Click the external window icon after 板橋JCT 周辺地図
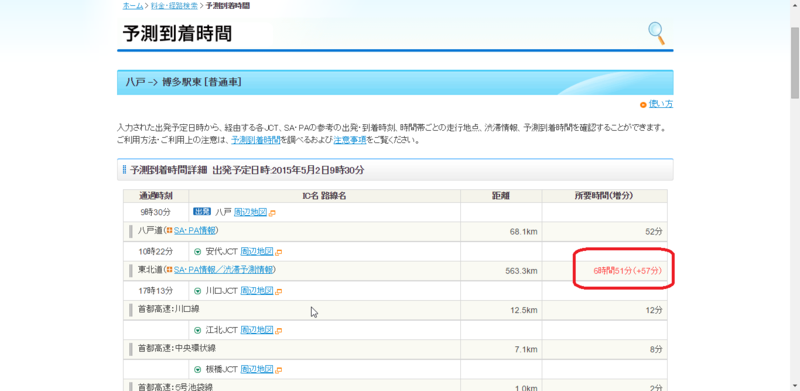The image size is (800, 391). [x=279, y=370]
